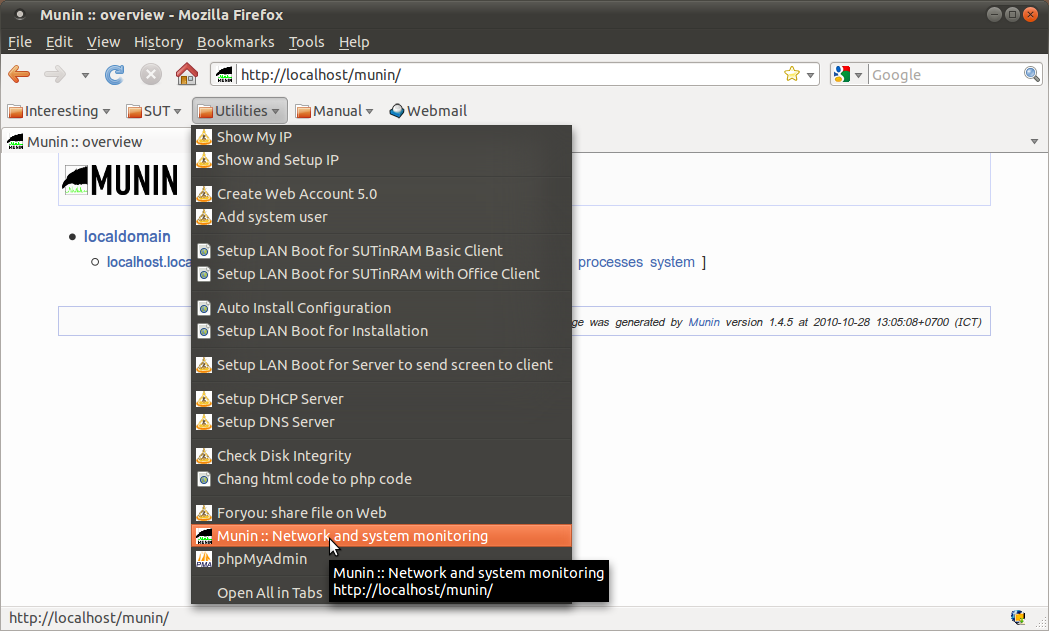Open Setup LAN Boot for SUTinRAM with Office Client
1049x631 pixels.
click(x=381, y=274)
